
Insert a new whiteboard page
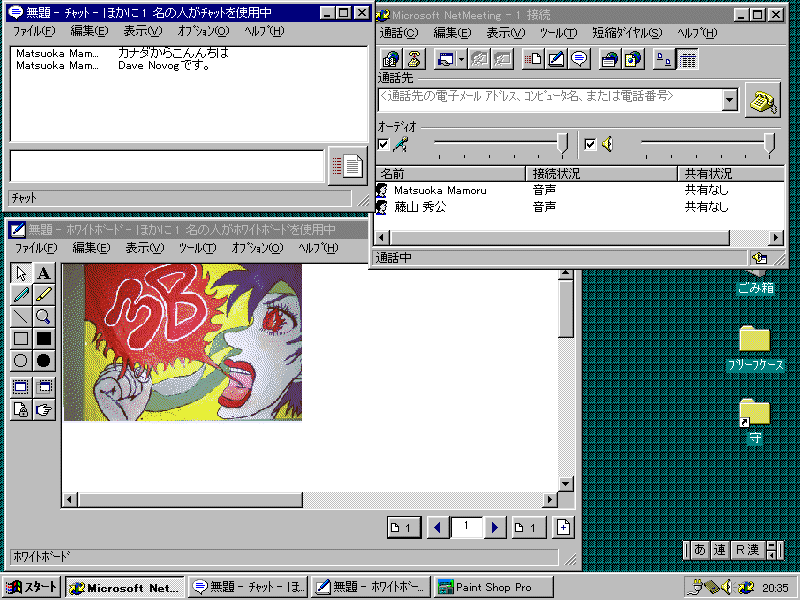[x=563, y=528]
